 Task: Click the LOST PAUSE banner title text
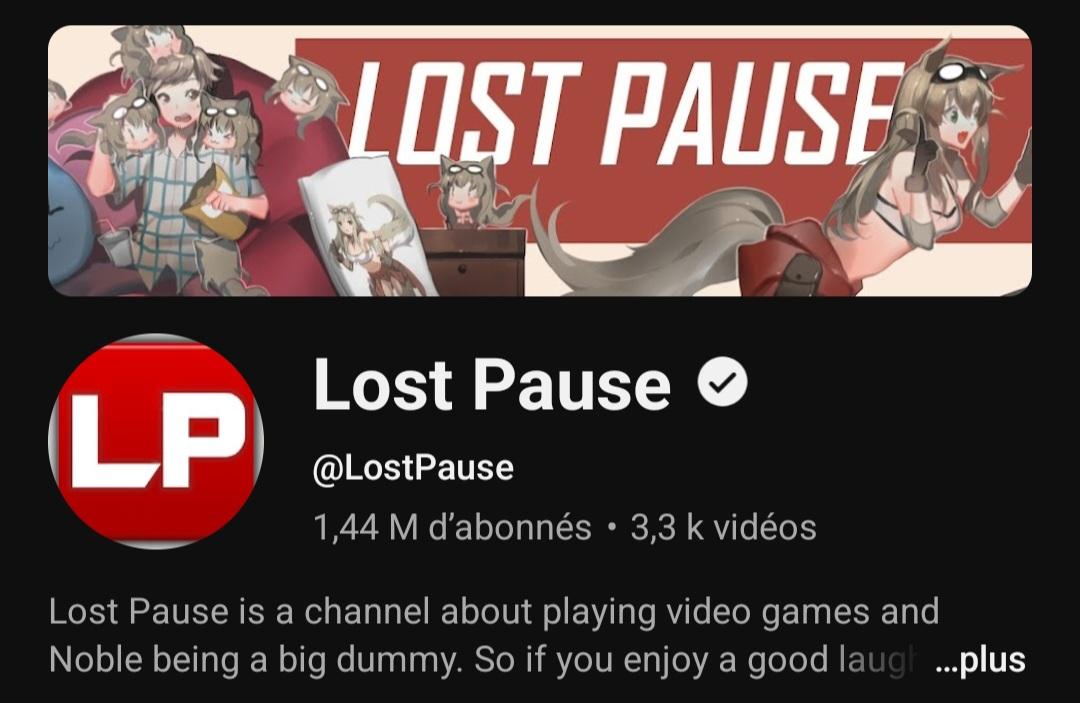point(623,114)
